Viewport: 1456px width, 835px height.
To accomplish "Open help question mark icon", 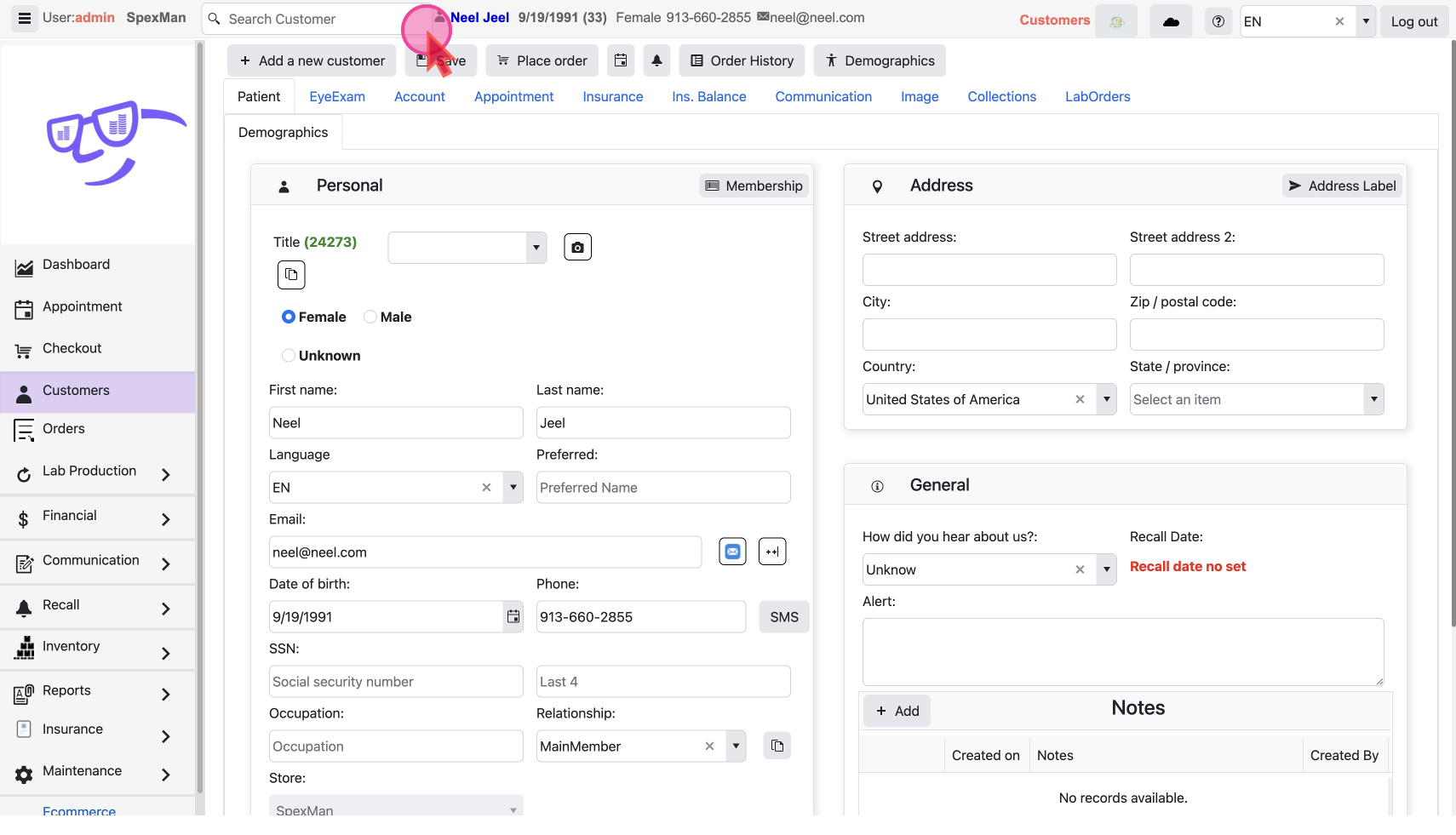I will 1218,21.
